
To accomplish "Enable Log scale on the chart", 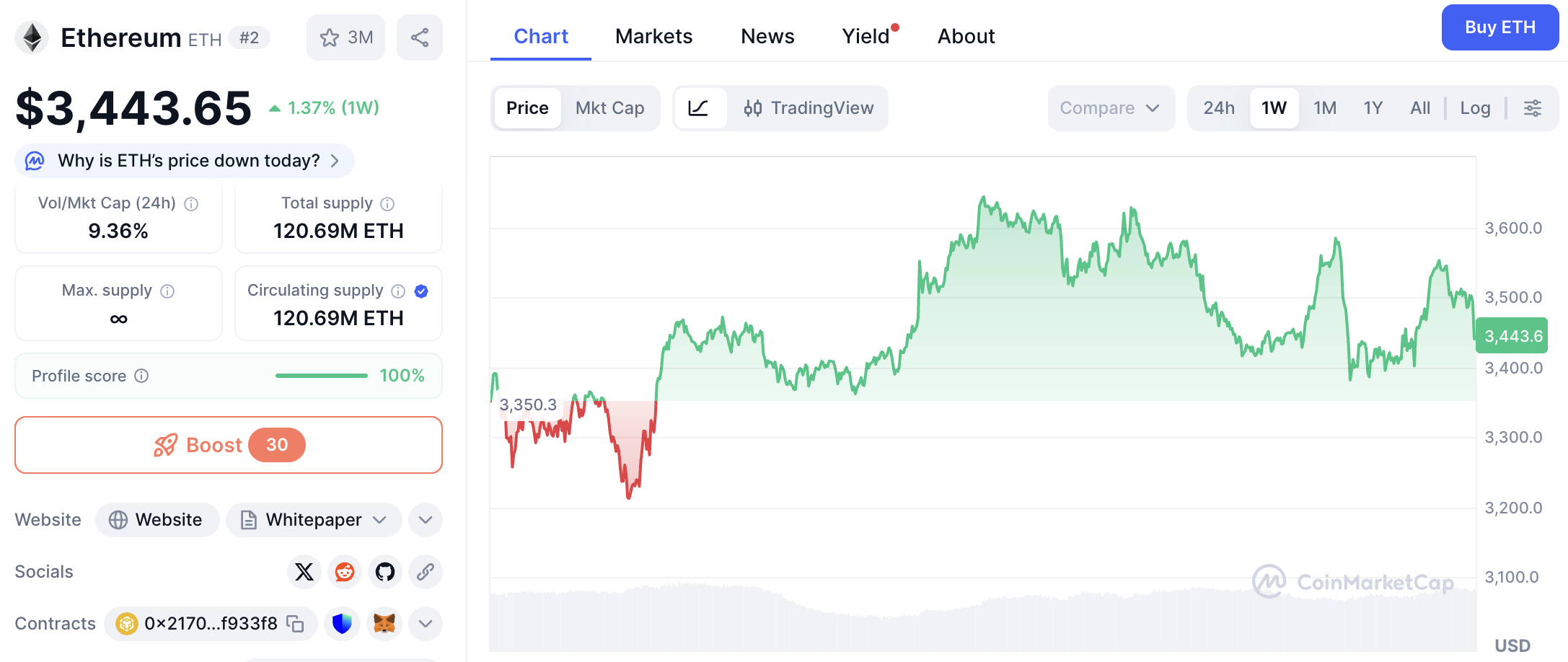I will click(1476, 107).
